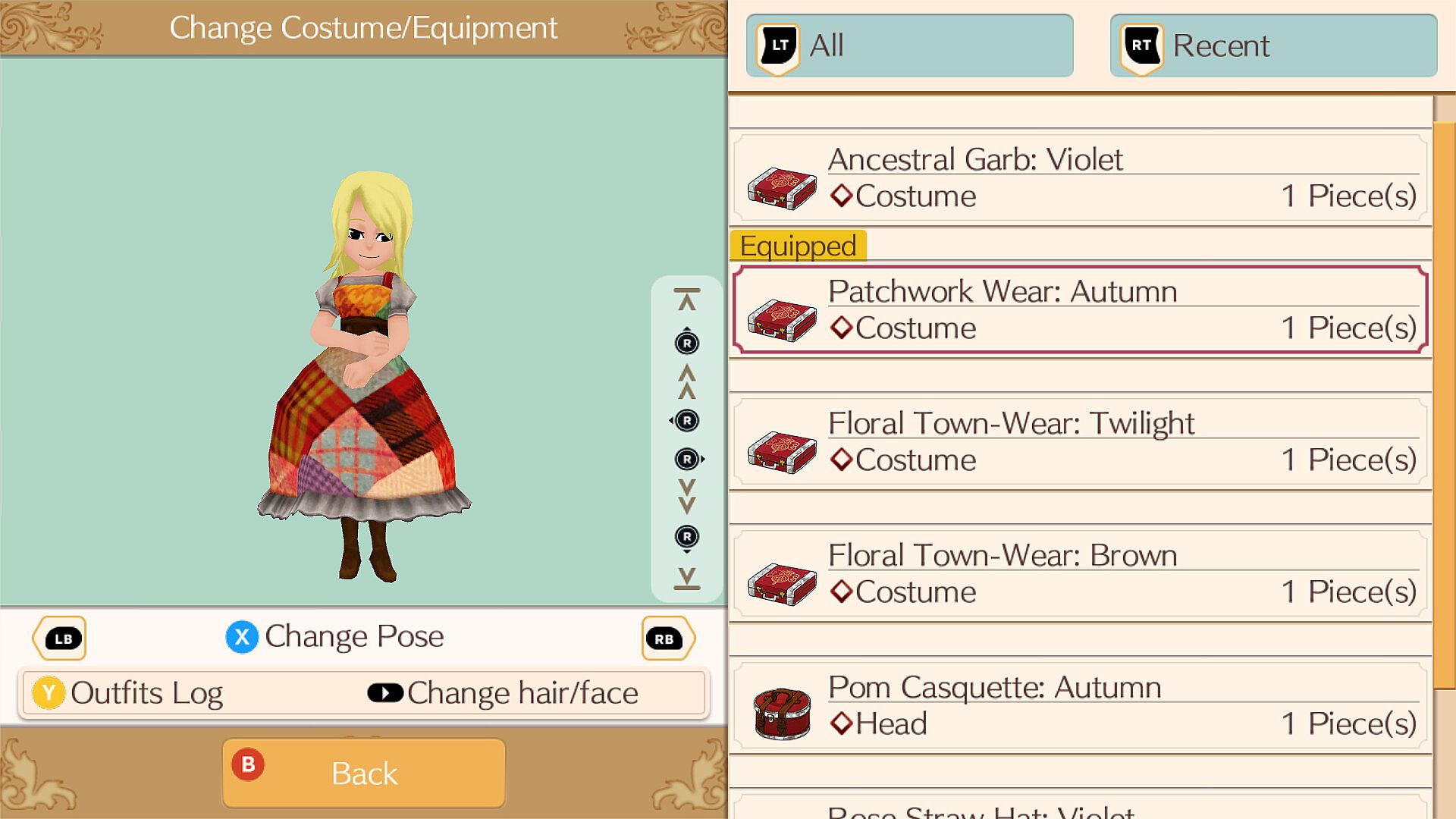Click the double up-arrow scroll icon

687,381
